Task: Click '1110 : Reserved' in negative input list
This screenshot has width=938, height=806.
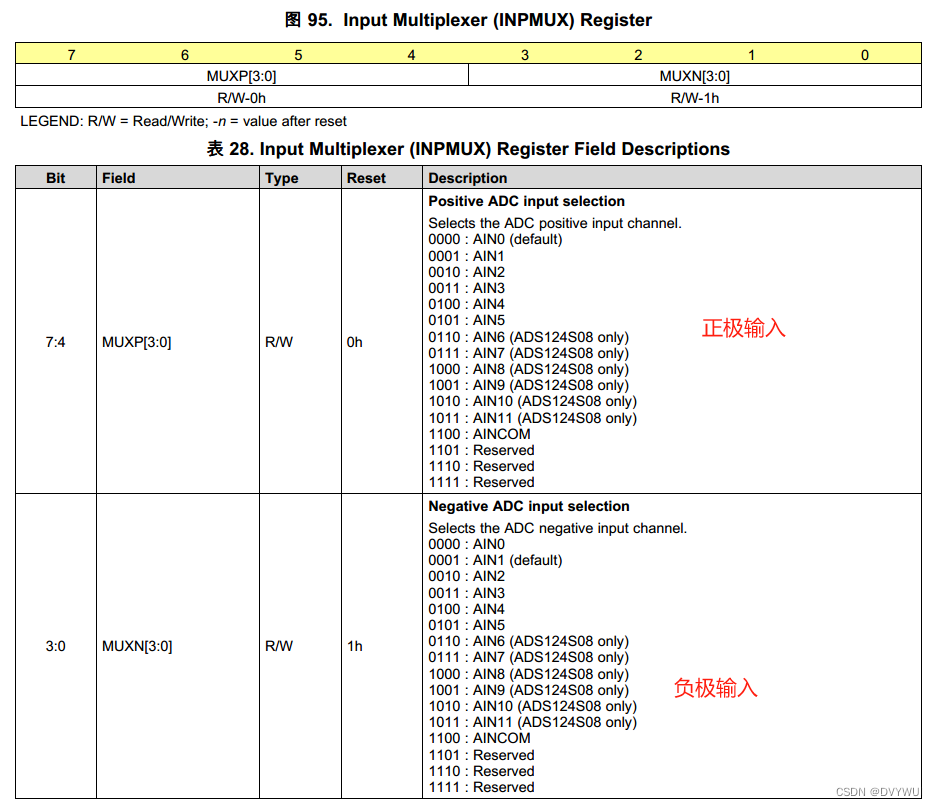Action: pyautogui.click(x=482, y=771)
